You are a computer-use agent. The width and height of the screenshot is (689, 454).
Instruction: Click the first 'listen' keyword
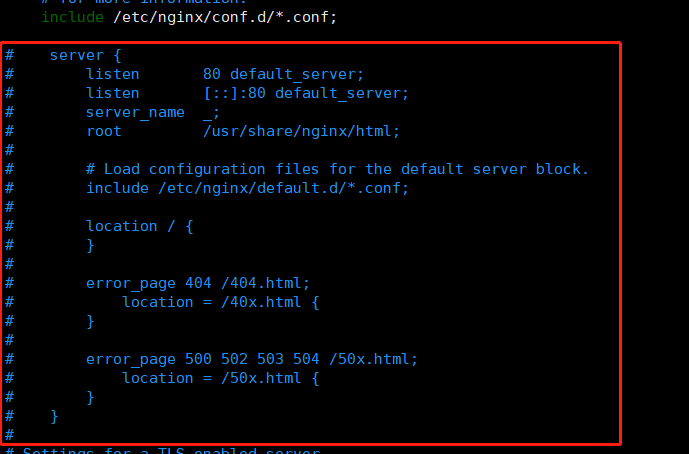[x=112, y=74]
